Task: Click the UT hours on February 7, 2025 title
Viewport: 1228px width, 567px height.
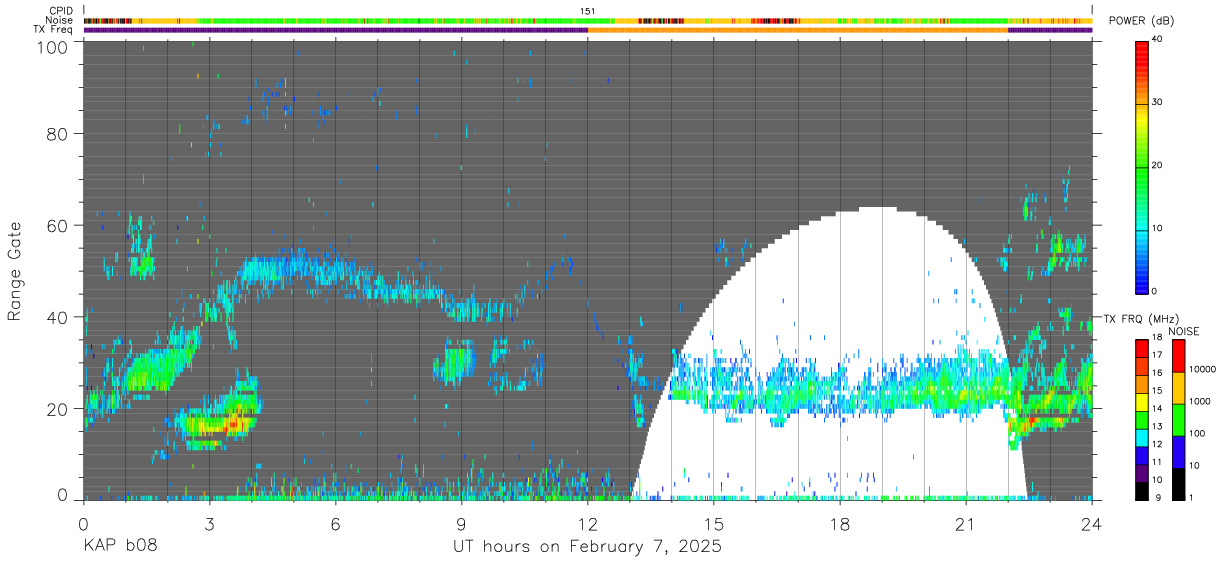Action: tap(588, 548)
